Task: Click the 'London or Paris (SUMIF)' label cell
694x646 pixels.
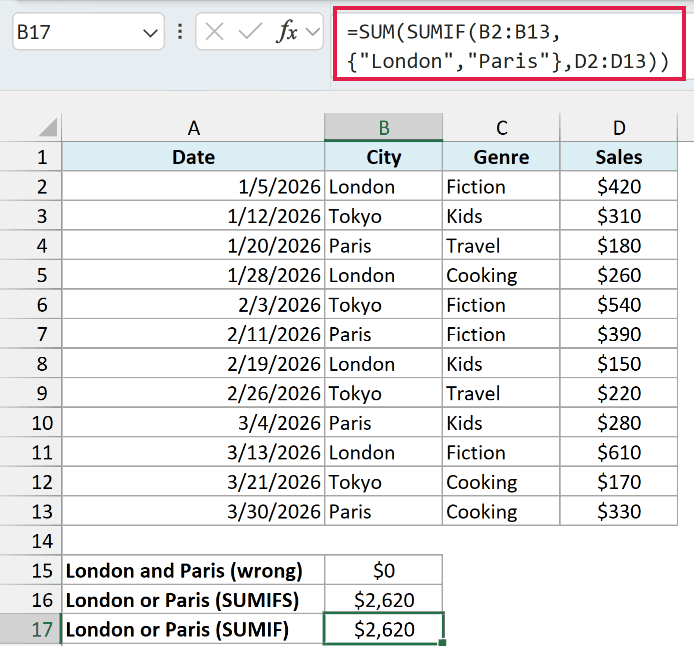Action: 193,629
